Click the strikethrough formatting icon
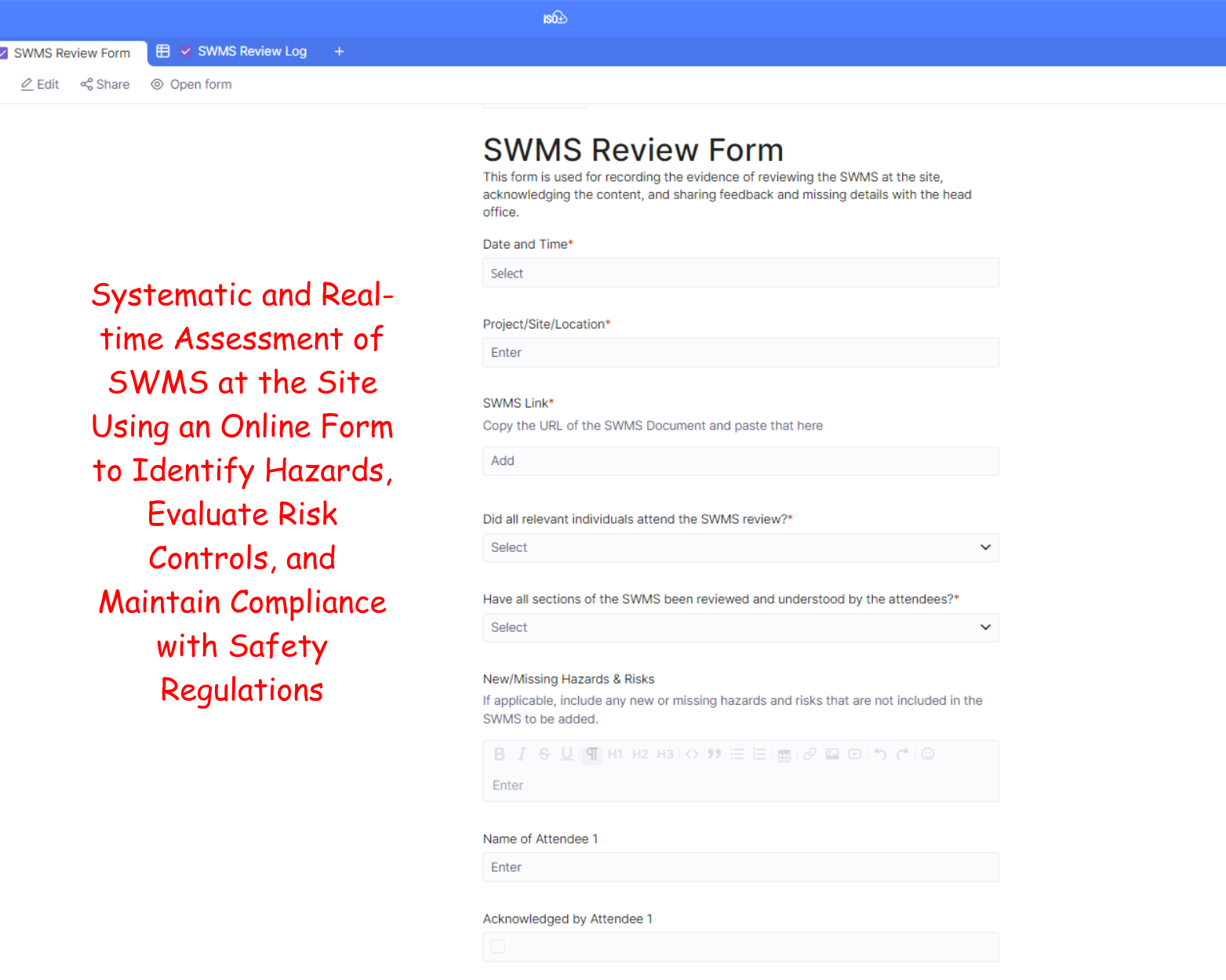The height and width of the screenshot is (980, 1226). [544, 754]
